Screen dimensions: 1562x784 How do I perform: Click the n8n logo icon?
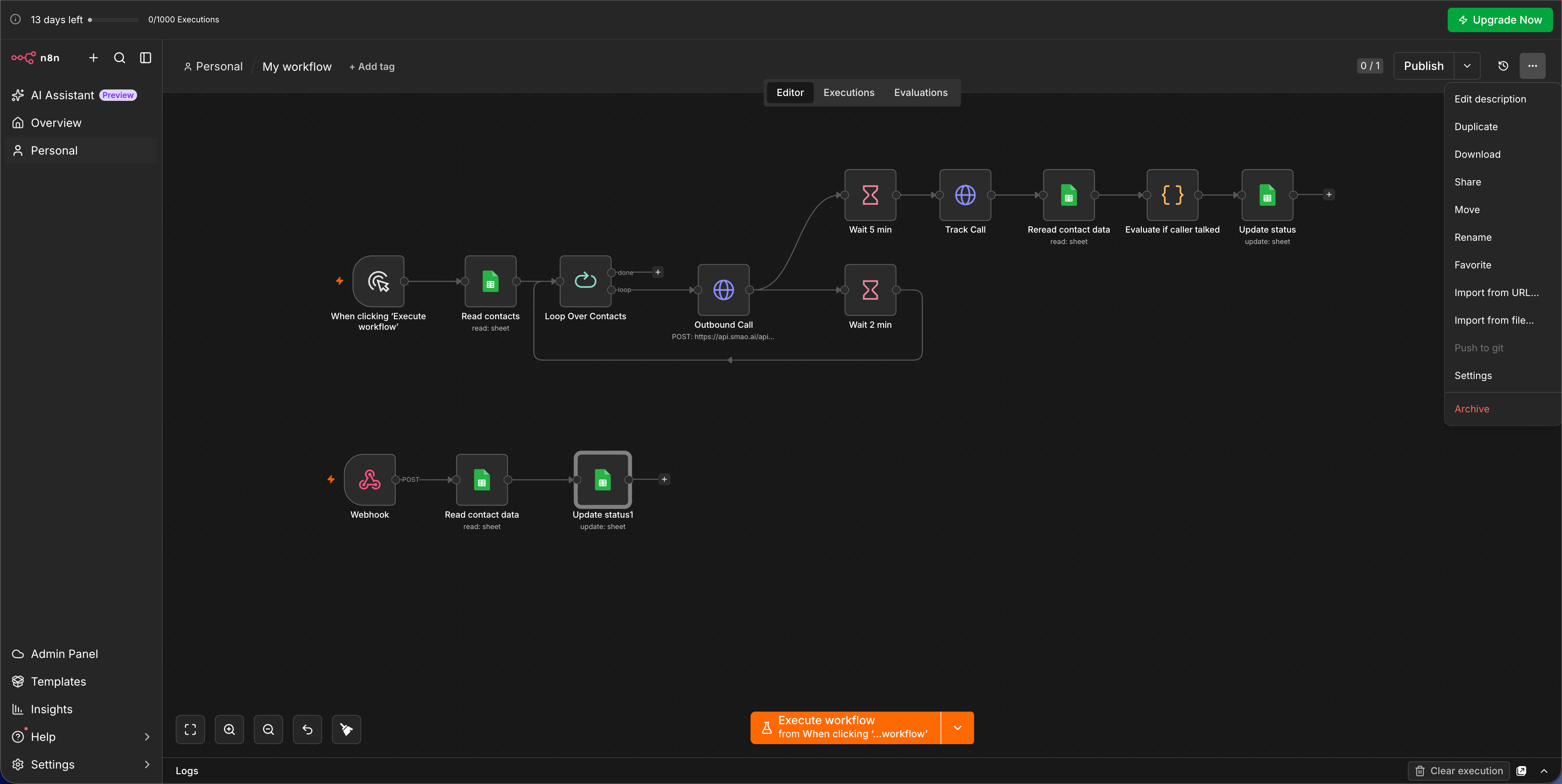point(24,58)
